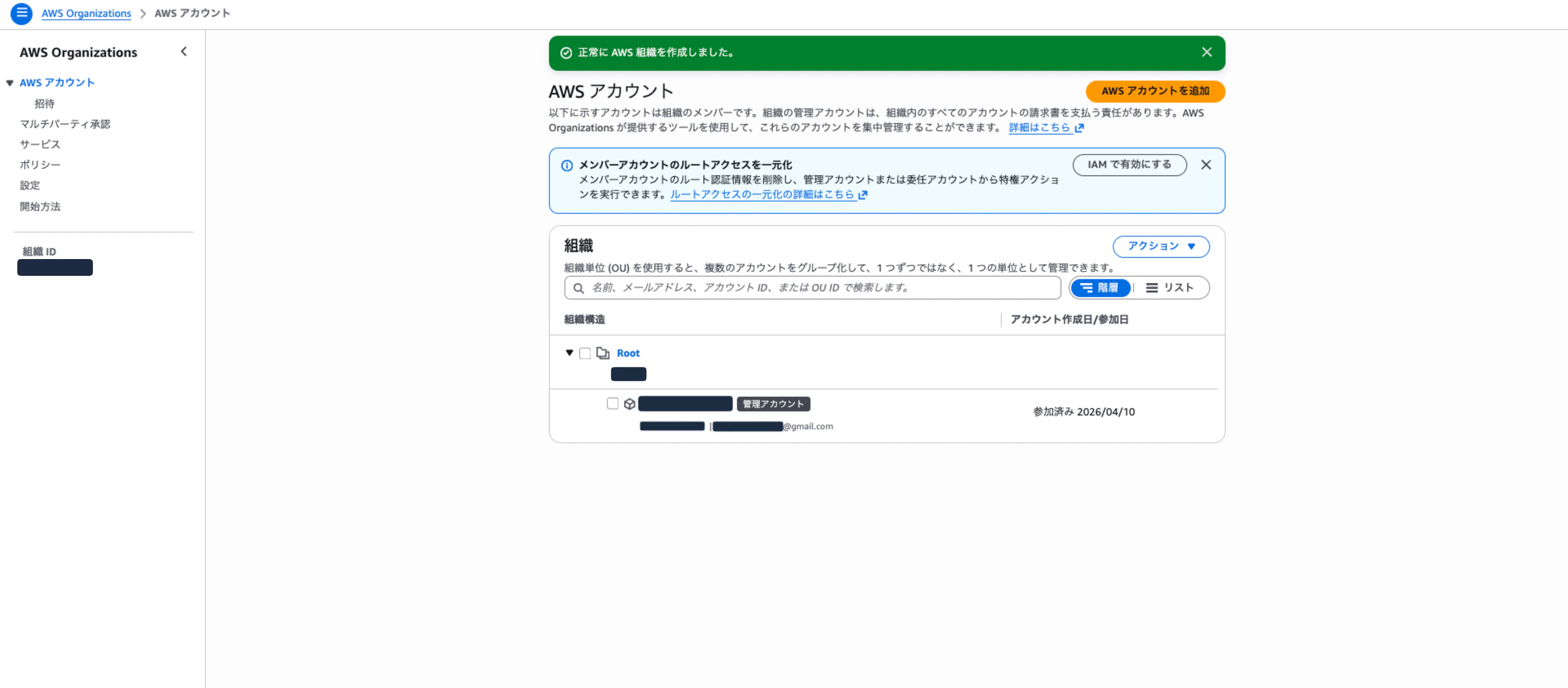Click the external link icon after 詳細はこちら
This screenshot has width=1568, height=688.
coord(1081,128)
